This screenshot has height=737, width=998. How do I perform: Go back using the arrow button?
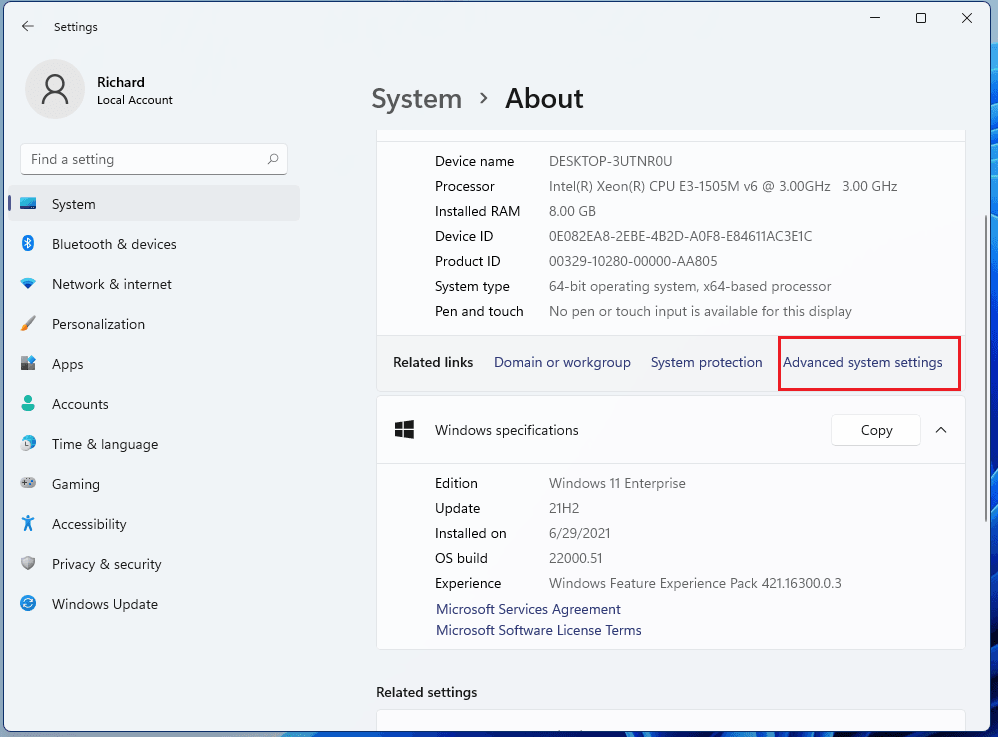pyautogui.click(x=27, y=27)
